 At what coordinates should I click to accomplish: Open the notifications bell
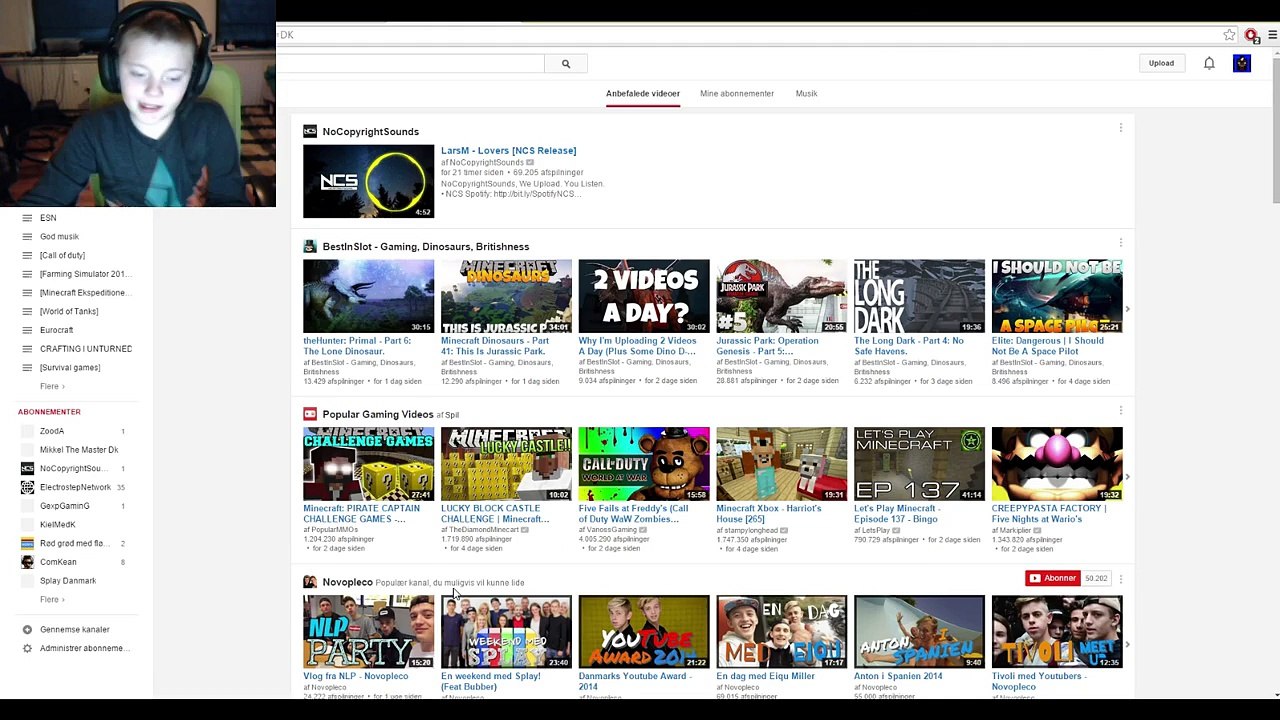point(1209,63)
